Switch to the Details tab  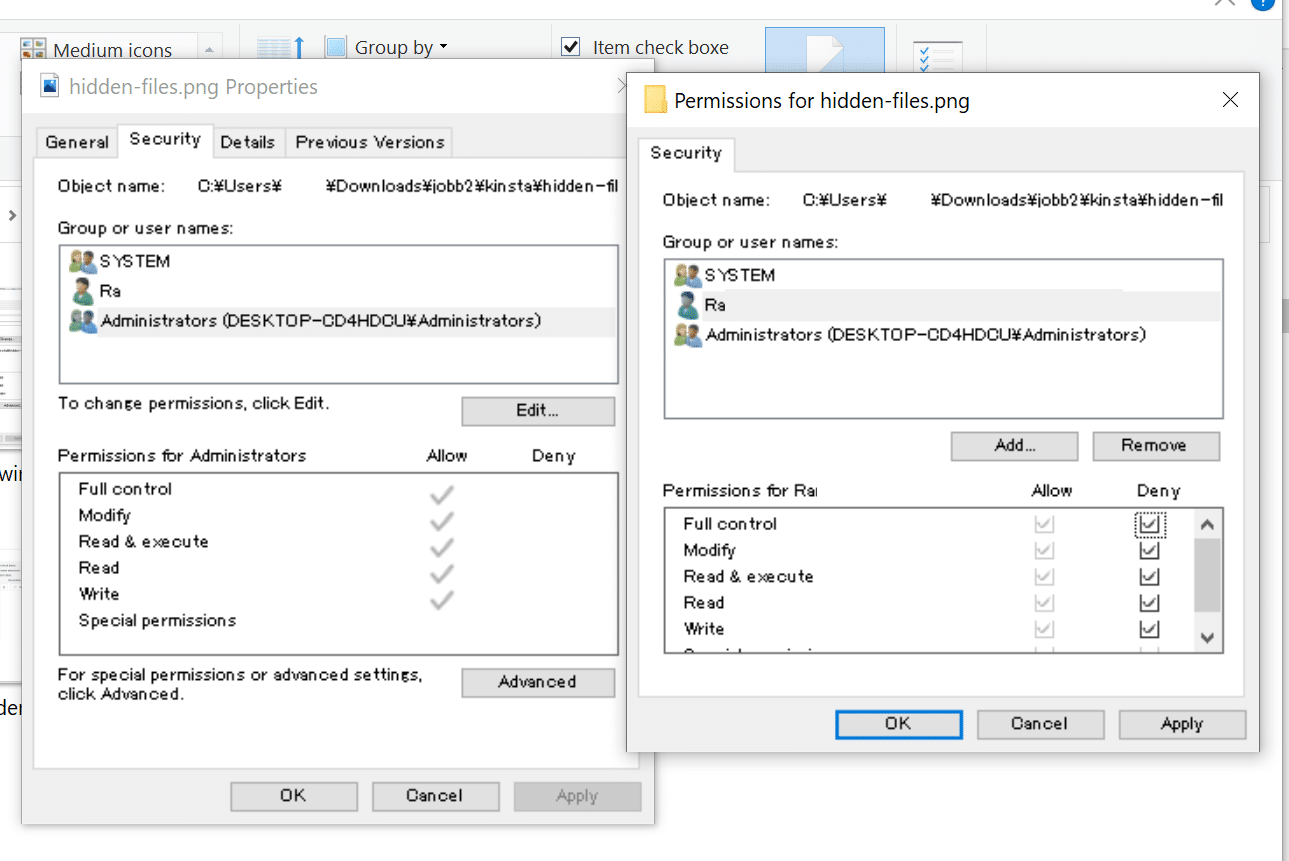click(x=248, y=141)
